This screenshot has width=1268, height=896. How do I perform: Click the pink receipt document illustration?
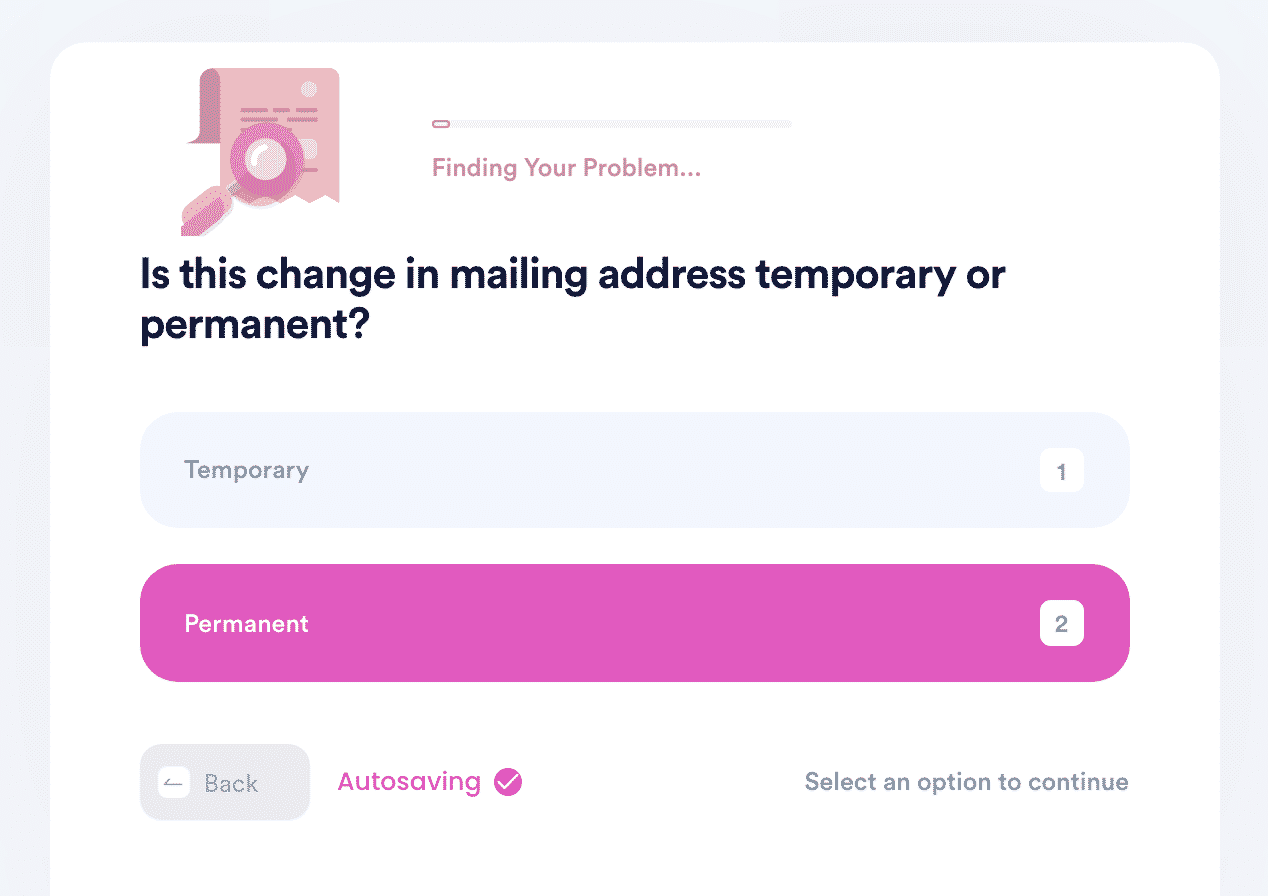pos(268,137)
